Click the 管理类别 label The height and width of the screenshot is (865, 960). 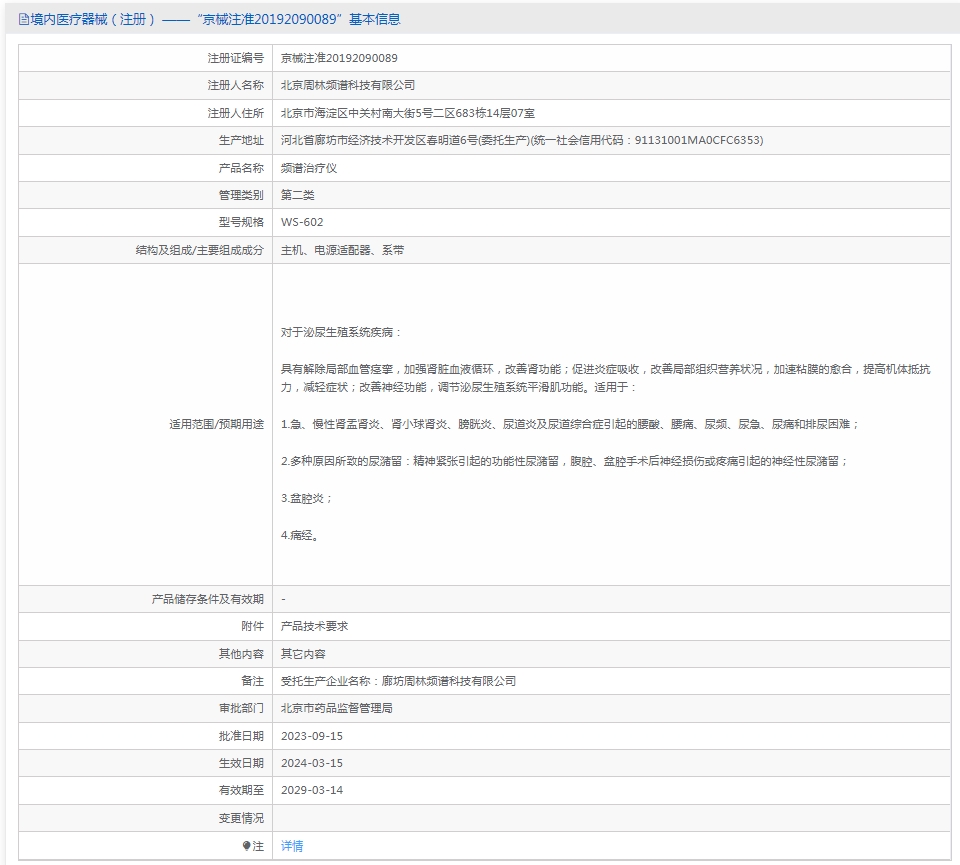pos(241,195)
